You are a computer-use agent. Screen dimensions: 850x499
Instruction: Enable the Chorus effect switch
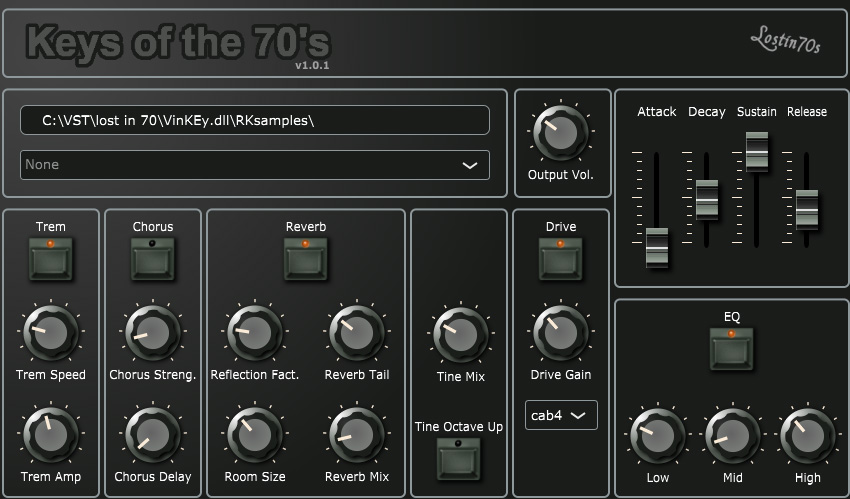click(x=152, y=259)
